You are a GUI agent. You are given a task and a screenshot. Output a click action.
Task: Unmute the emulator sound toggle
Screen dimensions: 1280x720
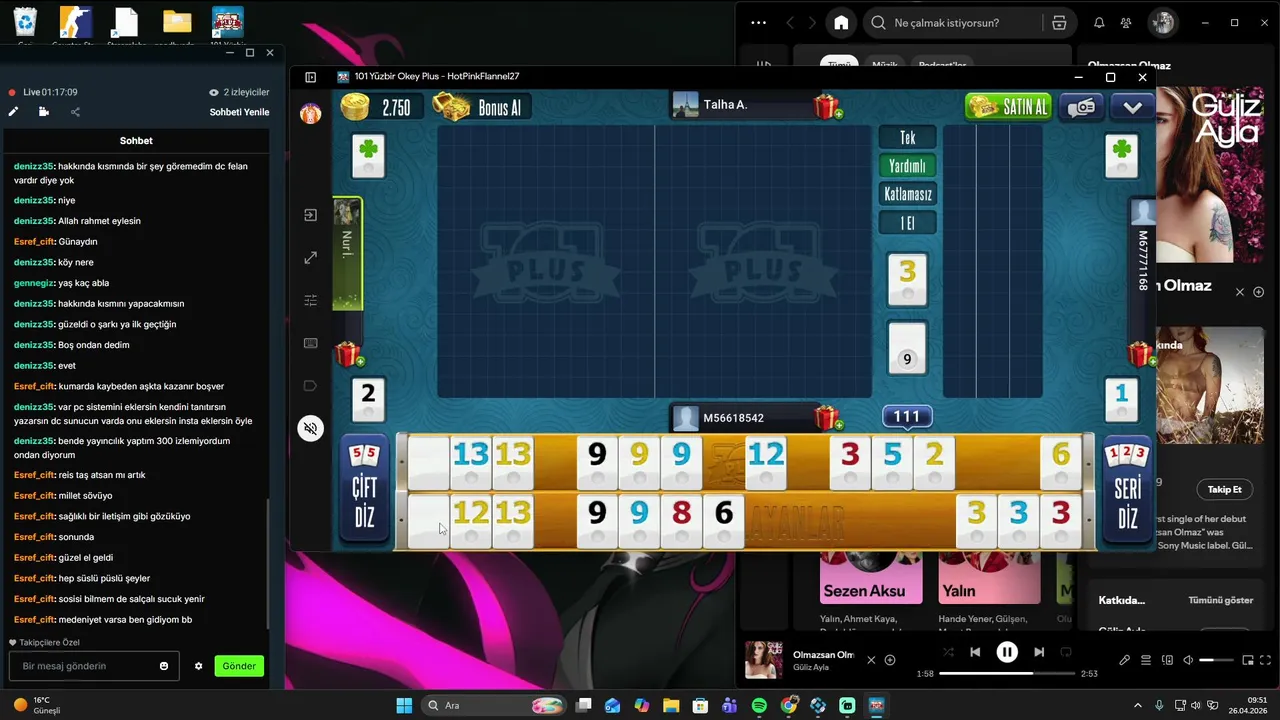click(311, 429)
